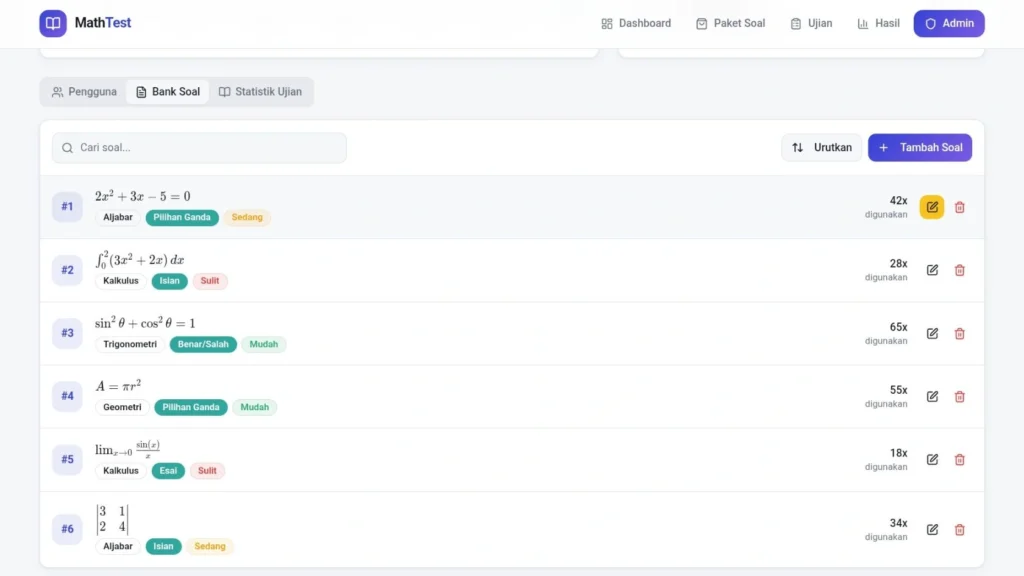Screen dimensions: 1024x576
Task: Click Aljabar tag on question #1
Action: click(x=118, y=217)
